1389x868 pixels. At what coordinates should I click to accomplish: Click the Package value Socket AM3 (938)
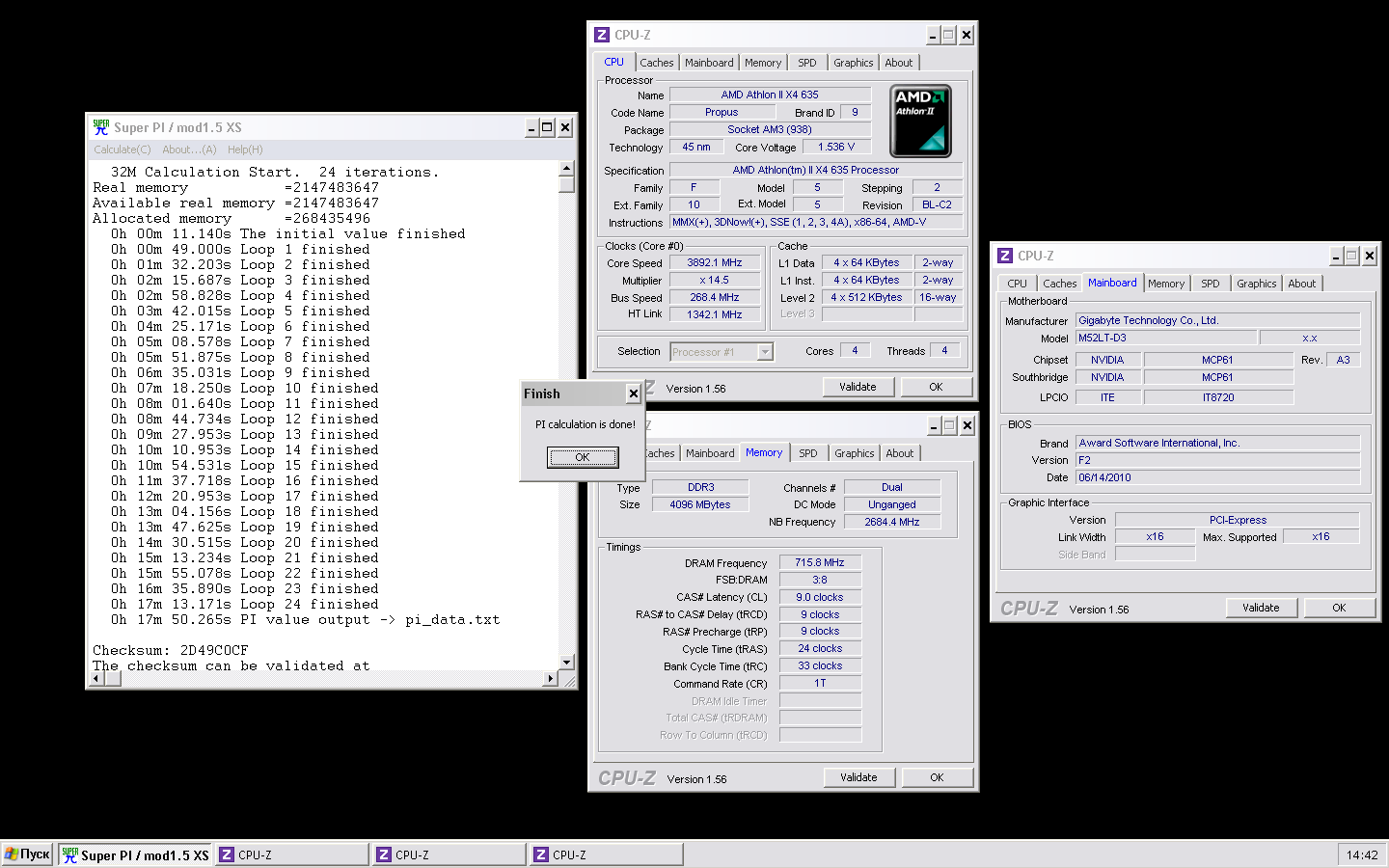tap(770, 129)
